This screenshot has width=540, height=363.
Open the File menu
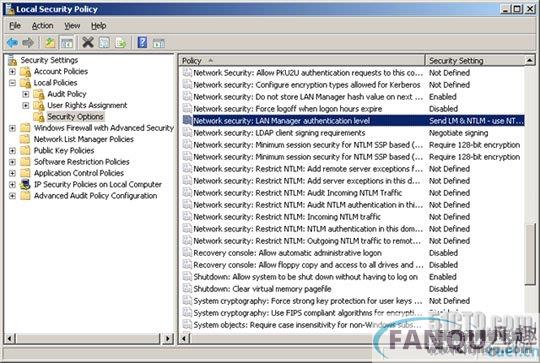click(15, 26)
